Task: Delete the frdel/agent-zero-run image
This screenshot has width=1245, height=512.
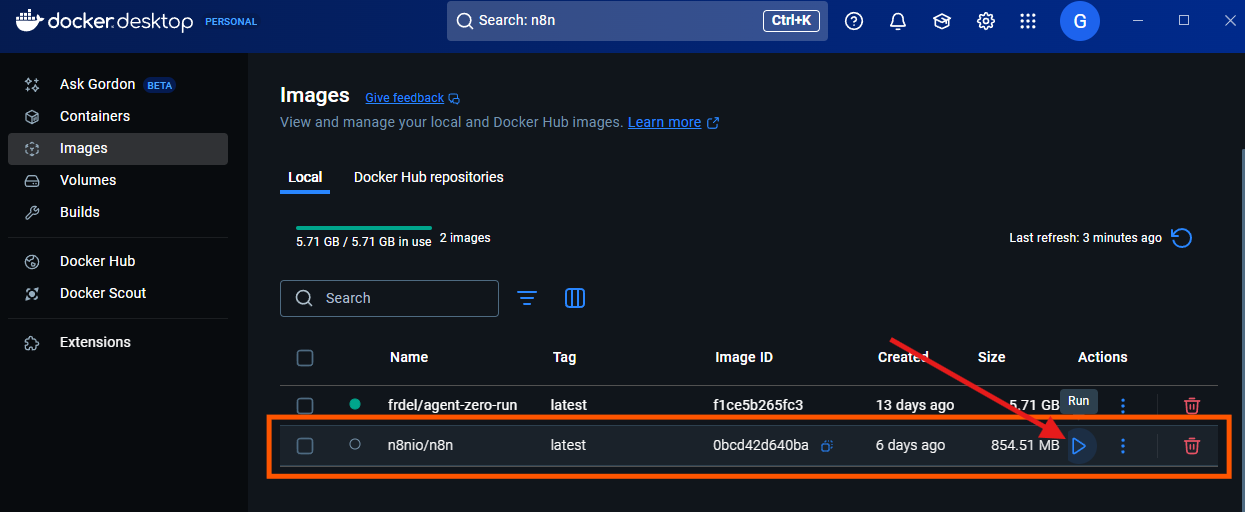Action: 1192,405
